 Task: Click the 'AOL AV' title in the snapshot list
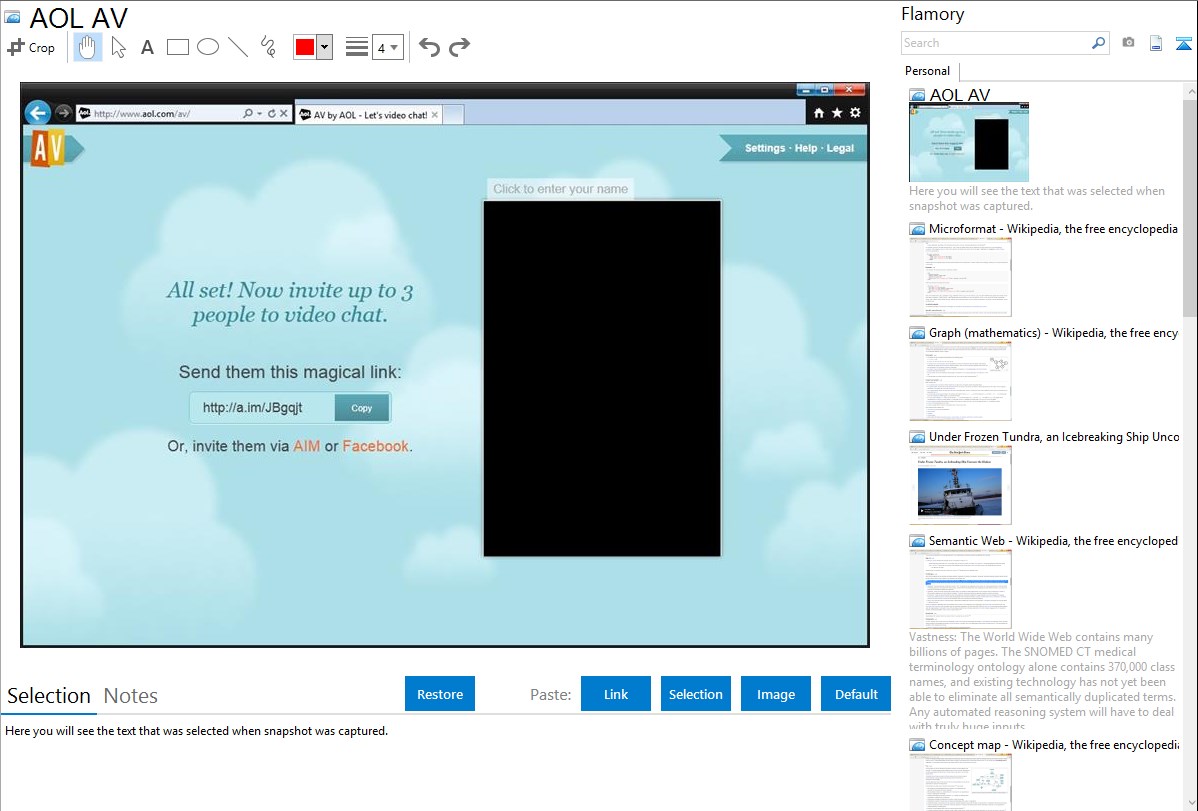pyautogui.click(x=960, y=95)
